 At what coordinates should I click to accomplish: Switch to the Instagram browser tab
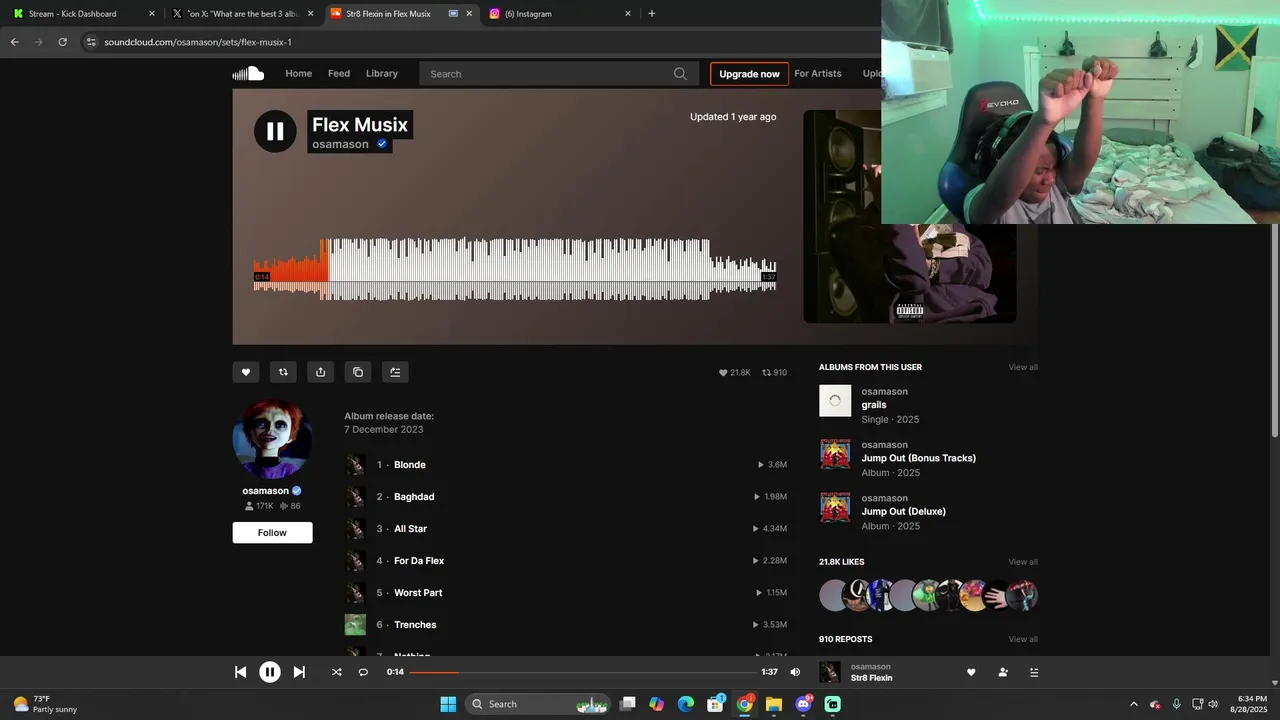[560, 14]
